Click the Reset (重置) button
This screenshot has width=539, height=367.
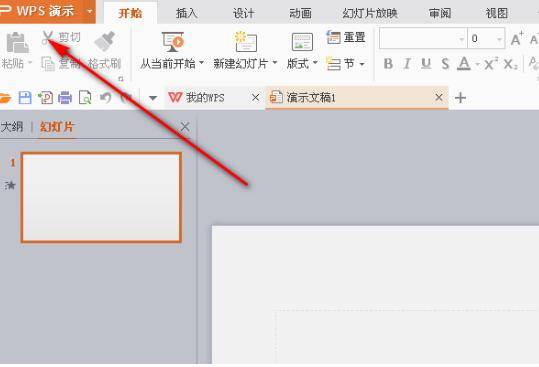pyautogui.click(x=345, y=37)
